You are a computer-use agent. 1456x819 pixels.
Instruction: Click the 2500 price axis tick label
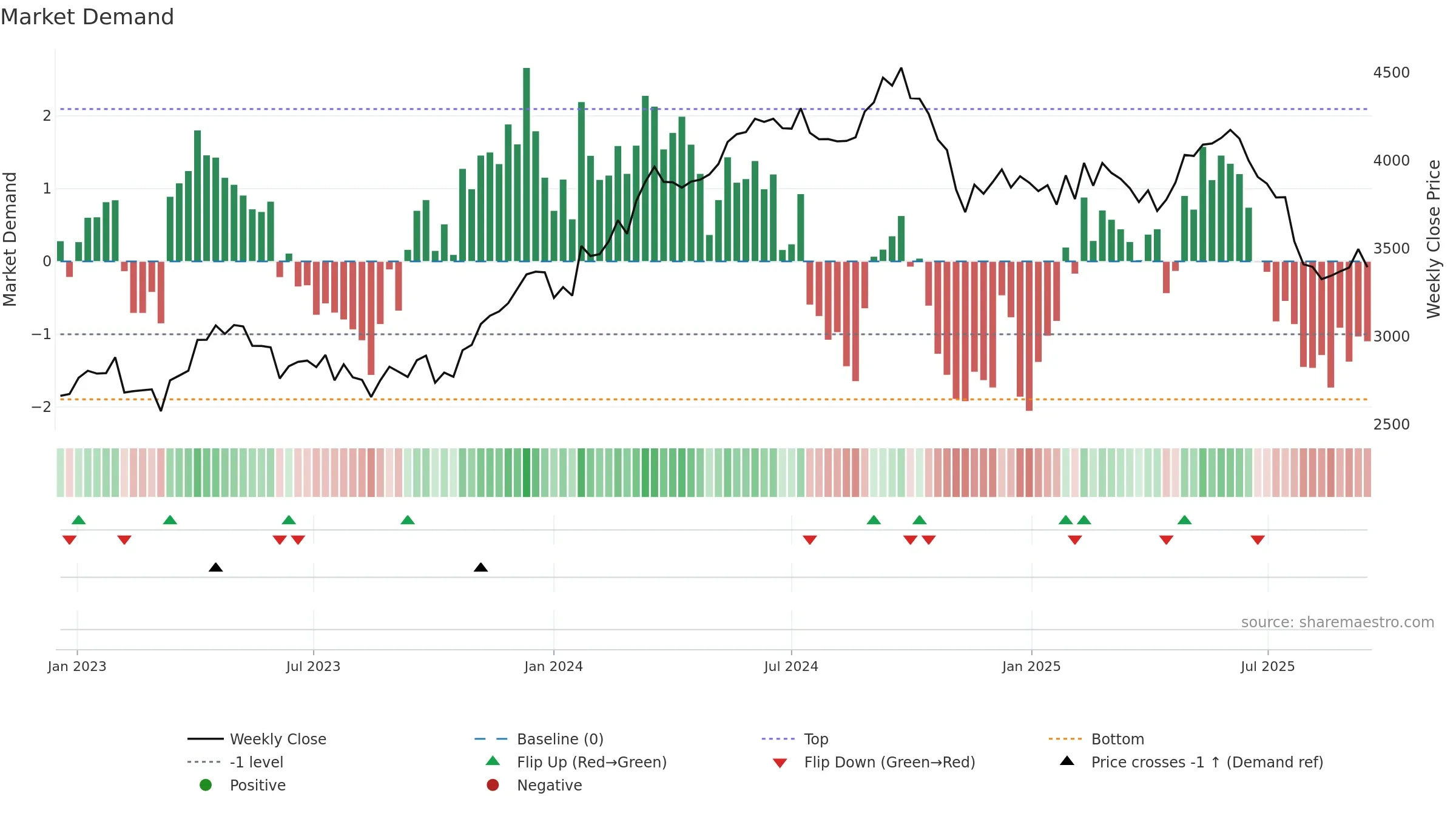[1392, 425]
